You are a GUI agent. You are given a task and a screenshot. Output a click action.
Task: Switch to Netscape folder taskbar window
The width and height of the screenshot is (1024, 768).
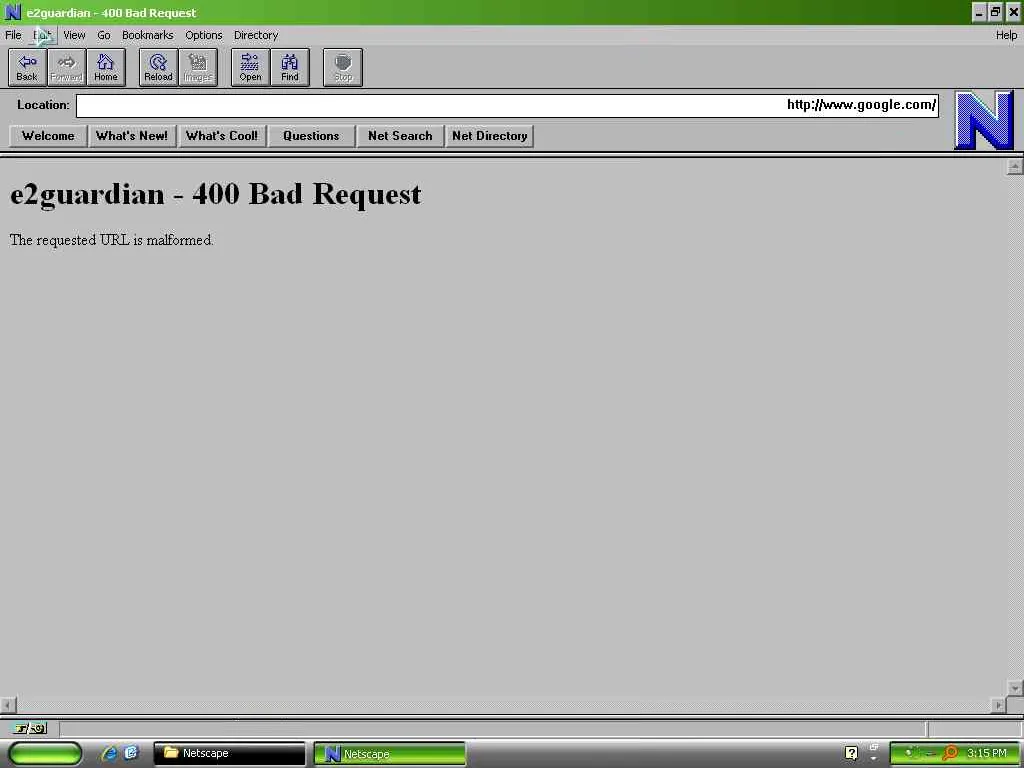229,753
